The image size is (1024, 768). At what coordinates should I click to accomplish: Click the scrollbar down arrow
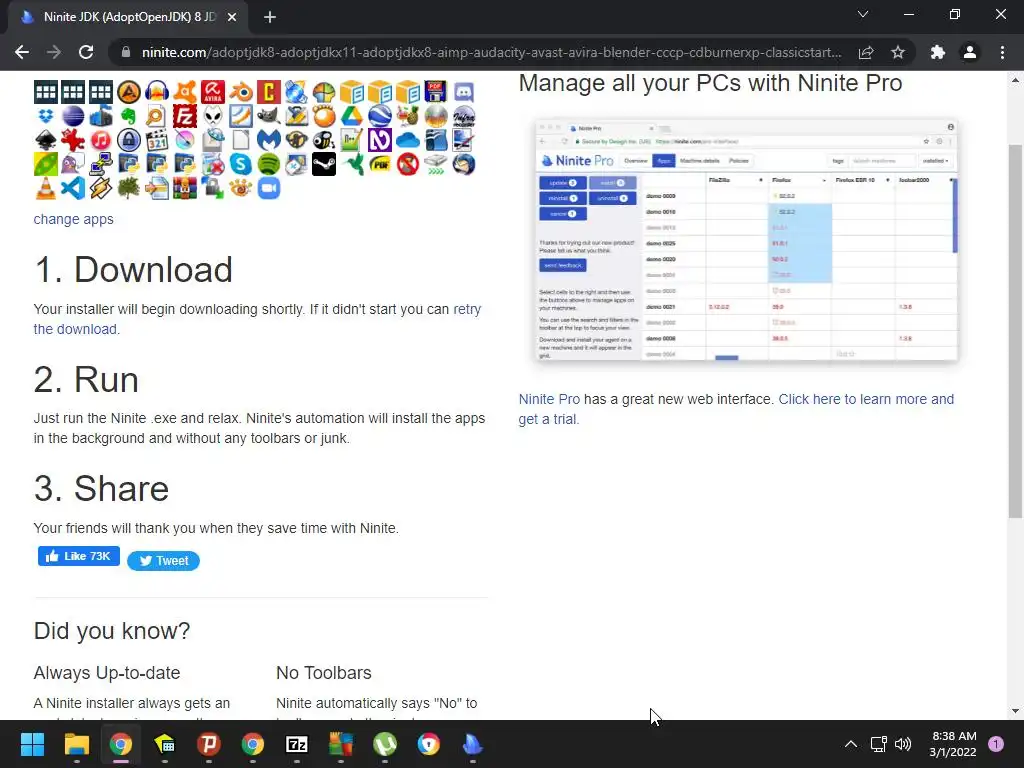(x=1016, y=711)
